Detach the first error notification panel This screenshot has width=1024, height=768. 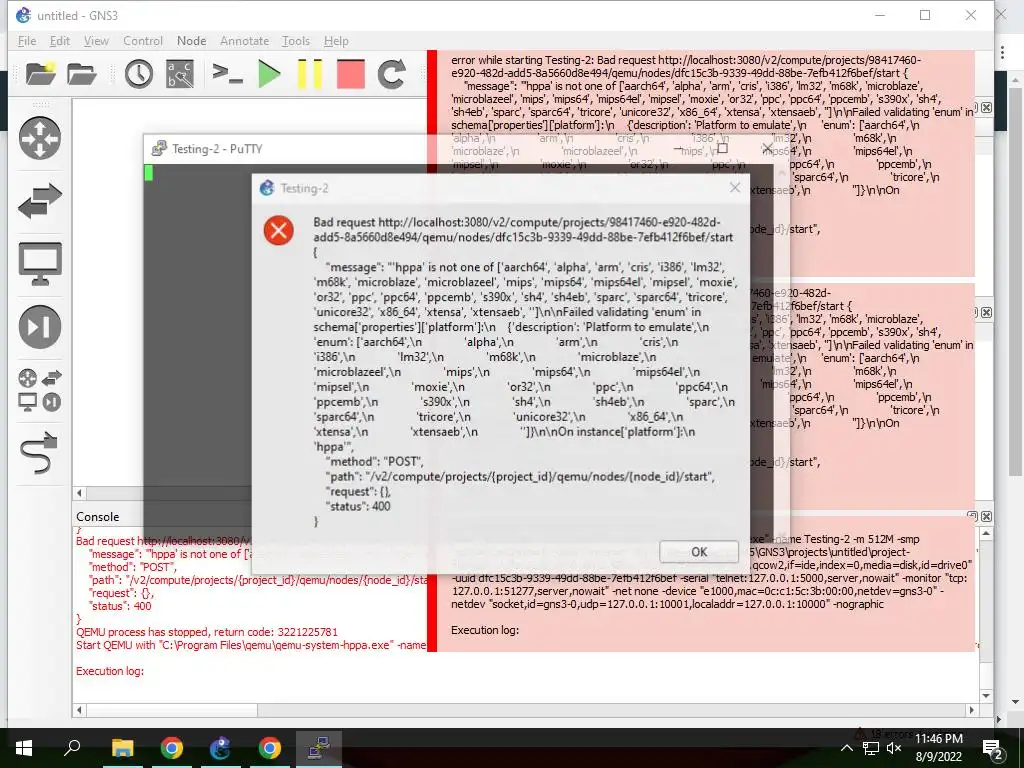[975, 107]
